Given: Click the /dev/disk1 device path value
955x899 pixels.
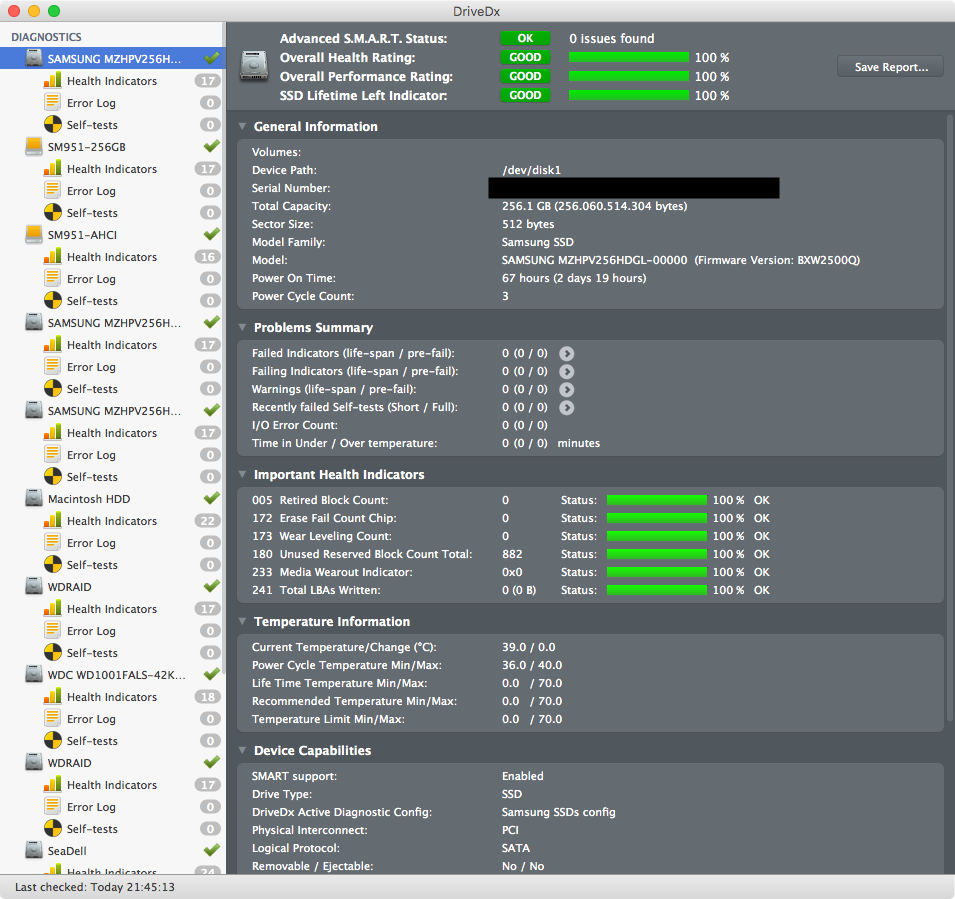Looking at the screenshot, I should tap(531, 170).
